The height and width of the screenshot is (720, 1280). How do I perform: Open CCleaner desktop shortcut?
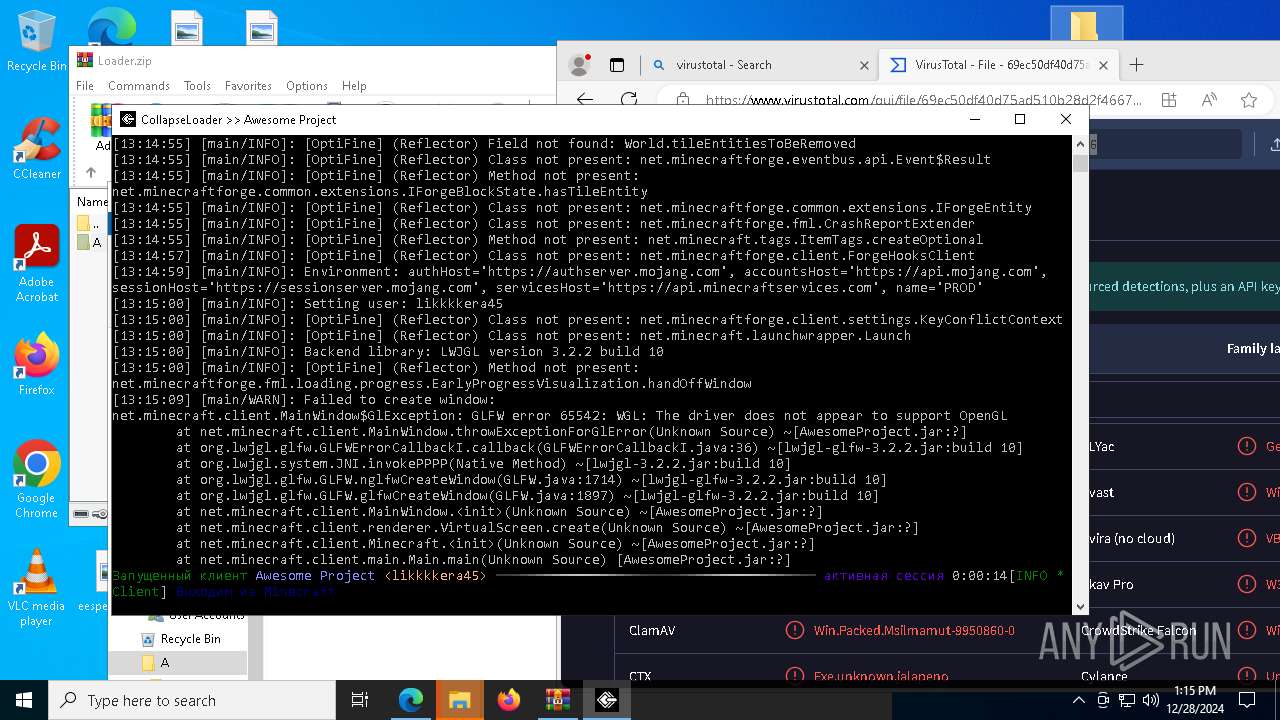click(x=36, y=148)
